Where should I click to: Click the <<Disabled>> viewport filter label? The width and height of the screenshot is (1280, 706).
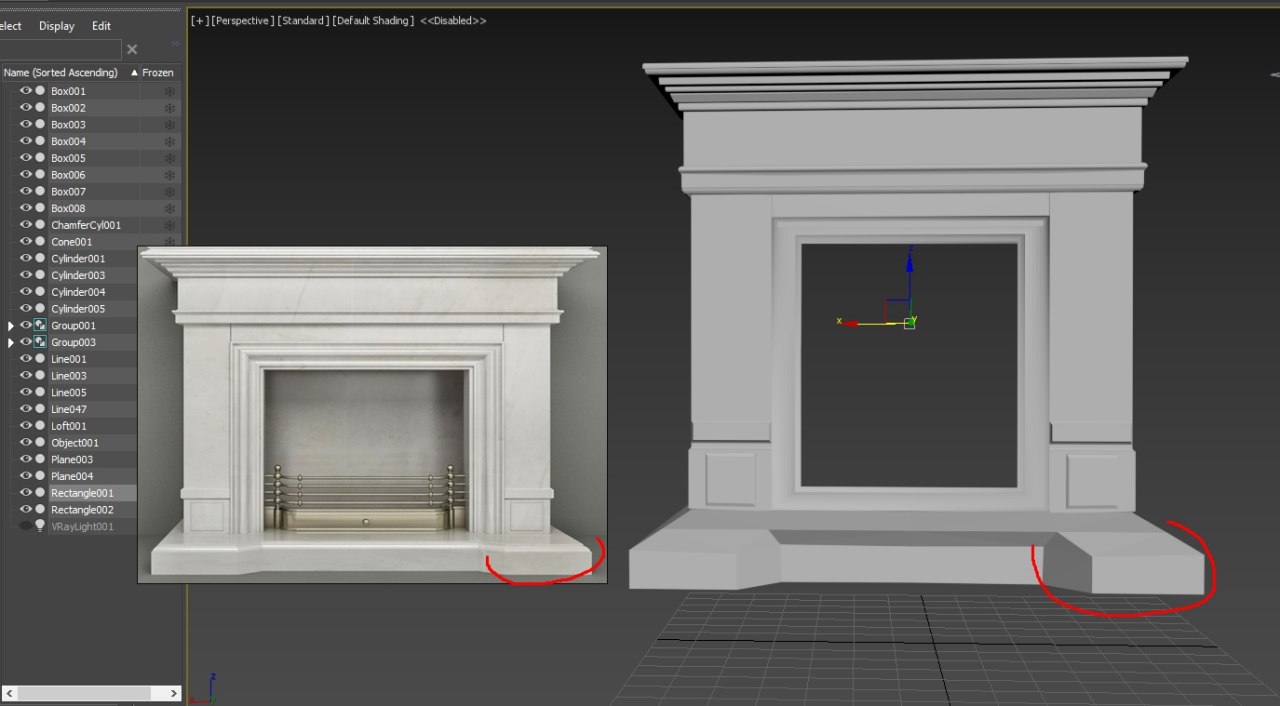point(453,21)
